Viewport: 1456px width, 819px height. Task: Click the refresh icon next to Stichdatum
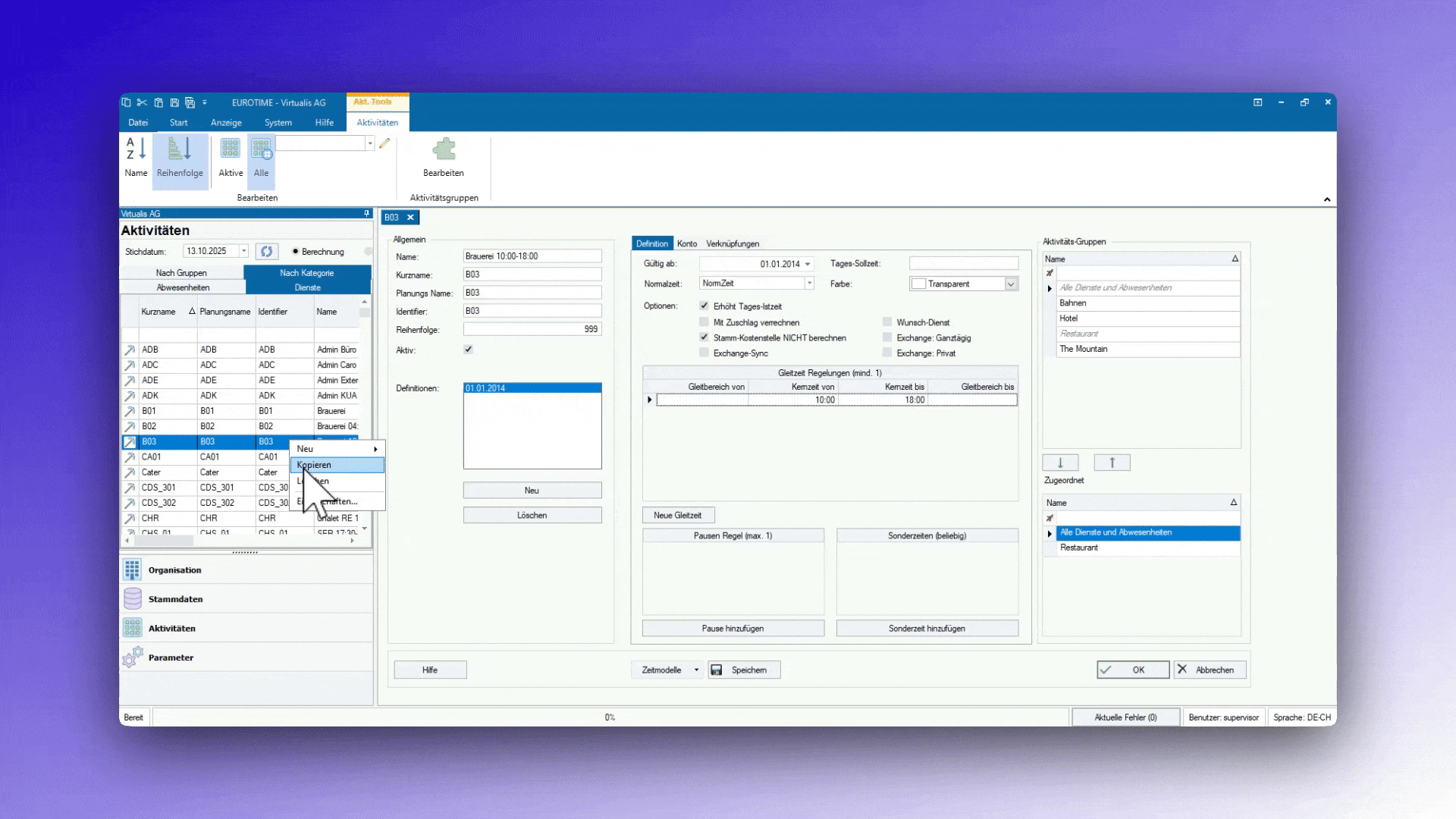click(266, 251)
